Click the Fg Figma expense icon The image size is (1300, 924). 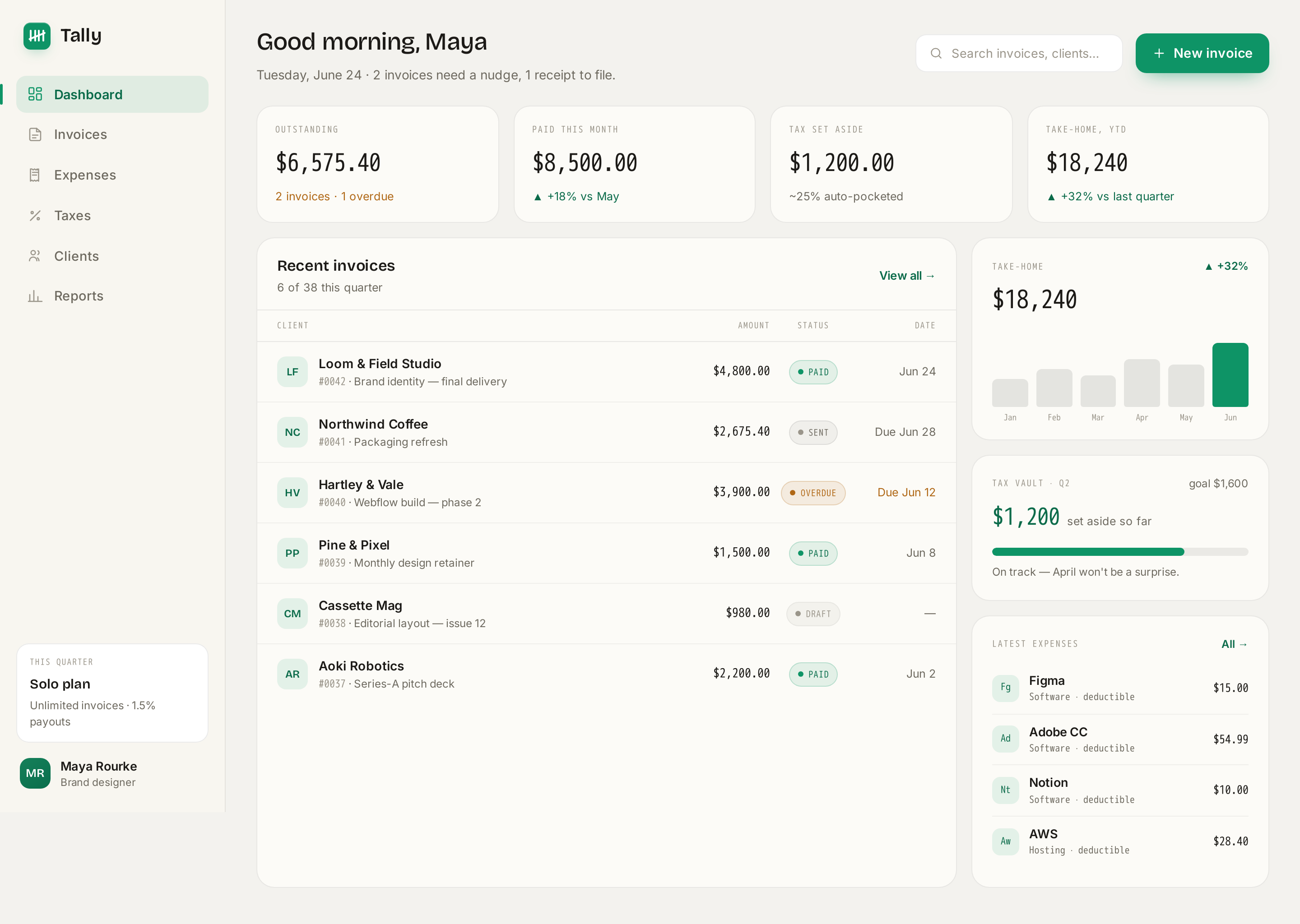1006,688
